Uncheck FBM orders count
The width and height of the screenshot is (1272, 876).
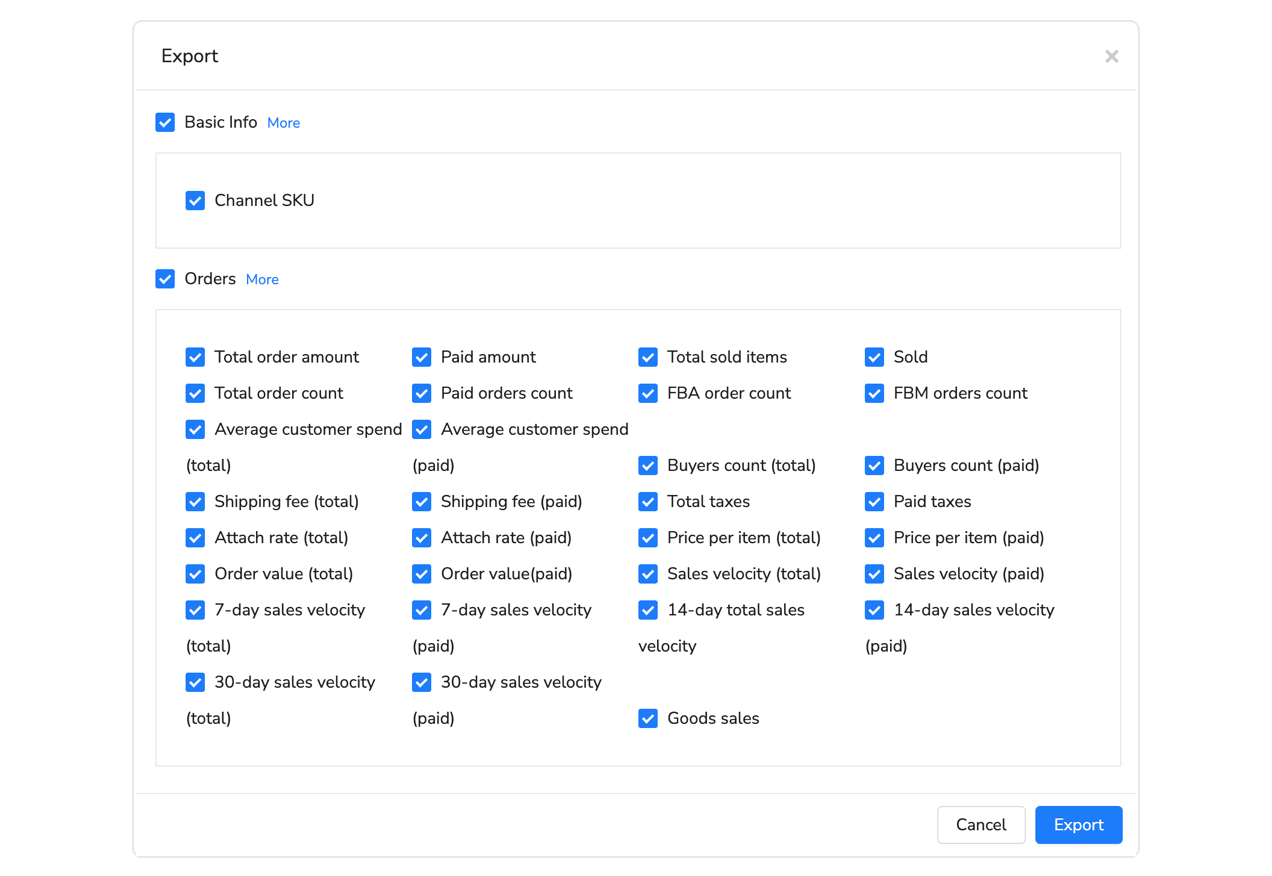pyautogui.click(x=874, y=393)
